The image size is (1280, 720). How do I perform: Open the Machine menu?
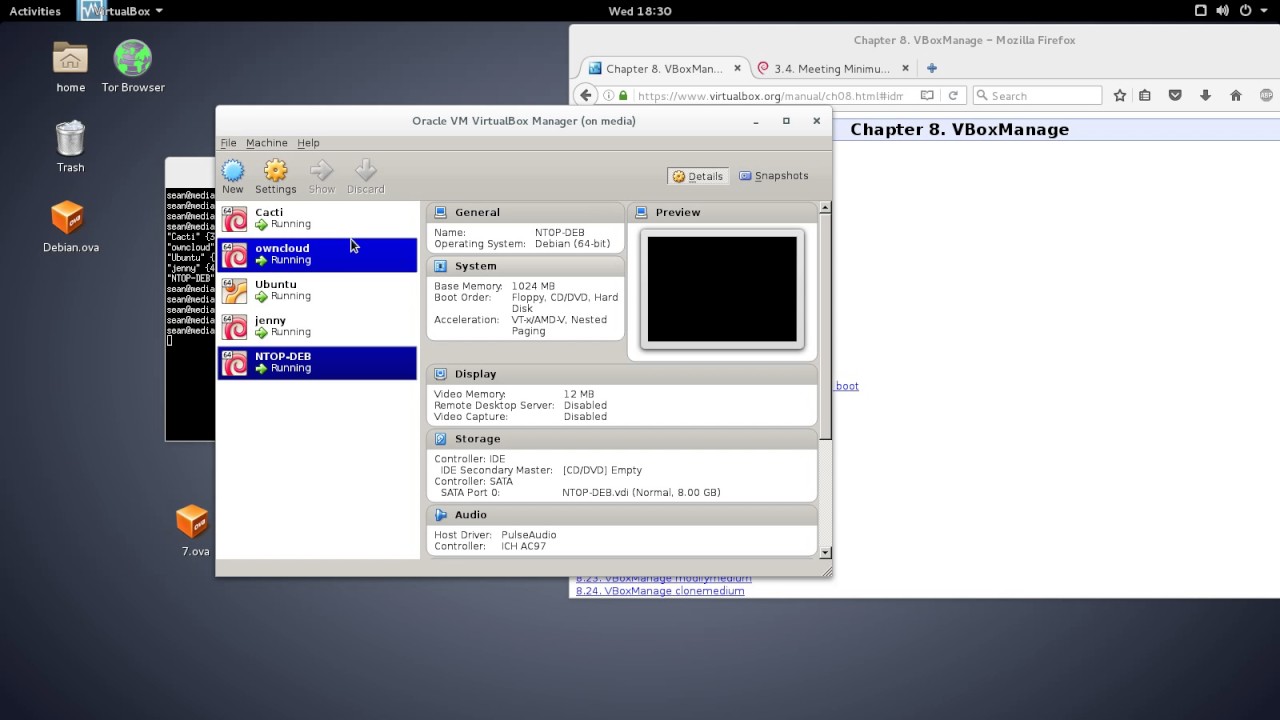(x=266, y=143)
